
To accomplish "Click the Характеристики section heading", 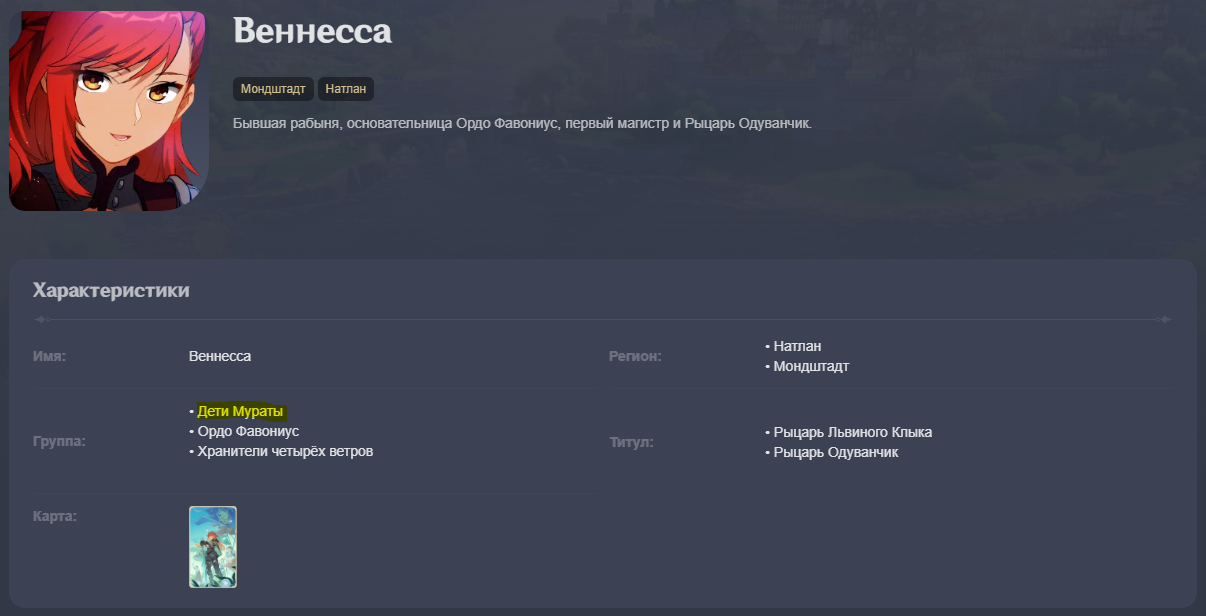I will [111, 291].
